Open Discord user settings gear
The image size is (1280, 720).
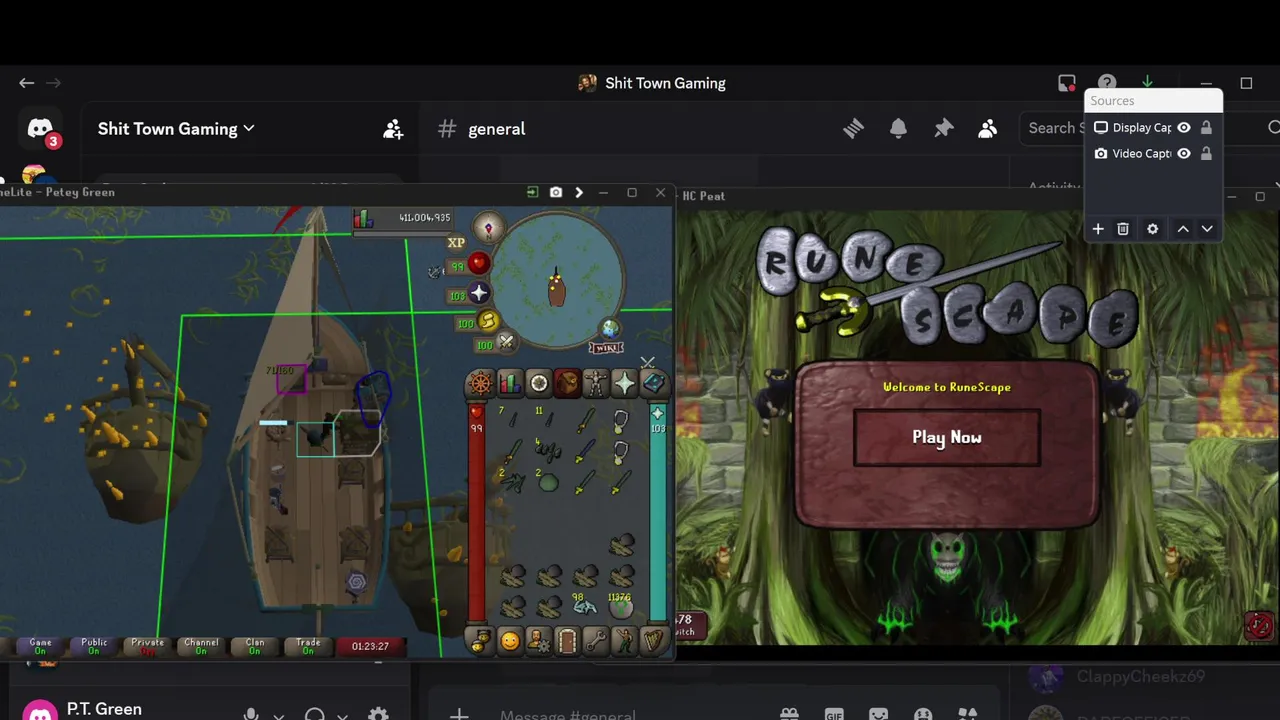click(378, 715)
